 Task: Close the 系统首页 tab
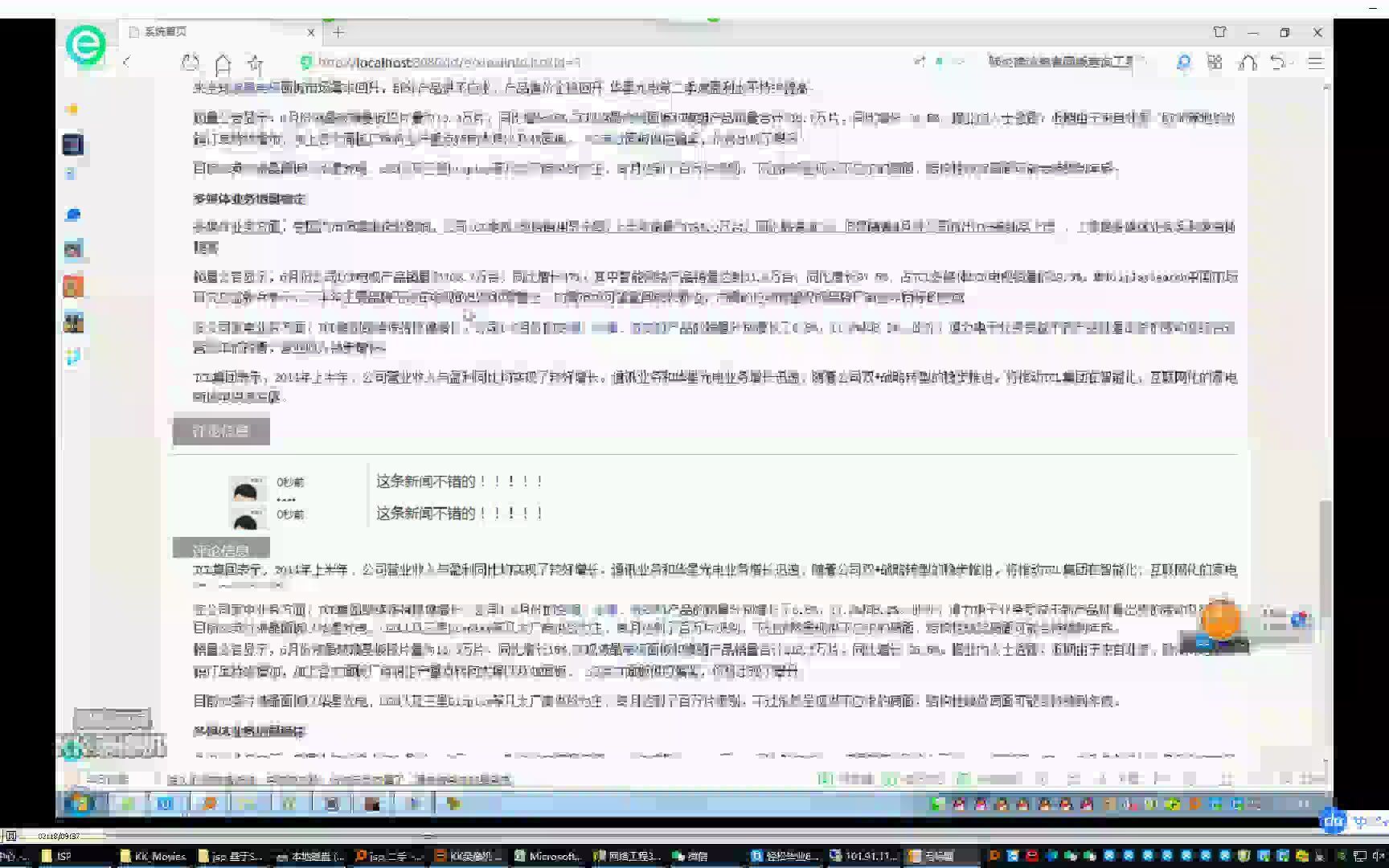click(311, 32)
